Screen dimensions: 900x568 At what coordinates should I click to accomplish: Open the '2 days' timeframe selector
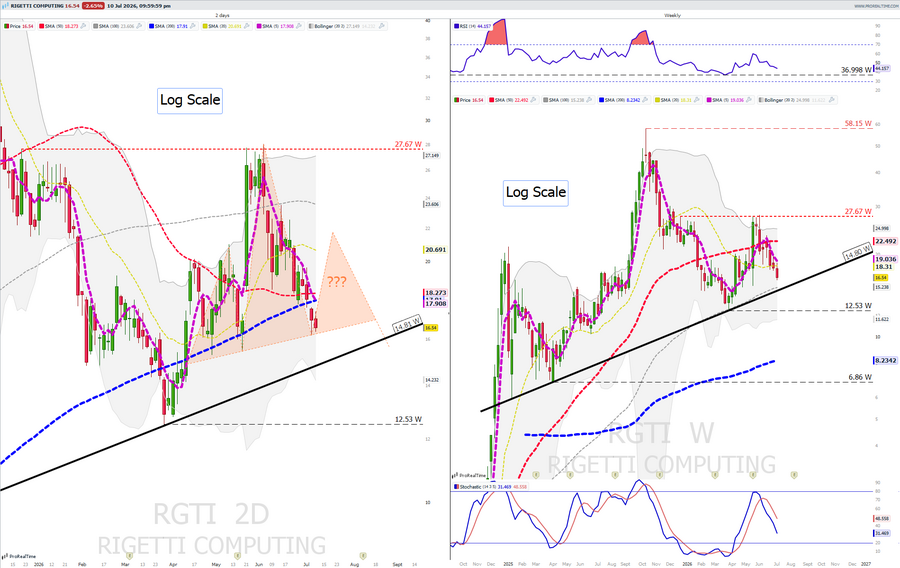222,15
